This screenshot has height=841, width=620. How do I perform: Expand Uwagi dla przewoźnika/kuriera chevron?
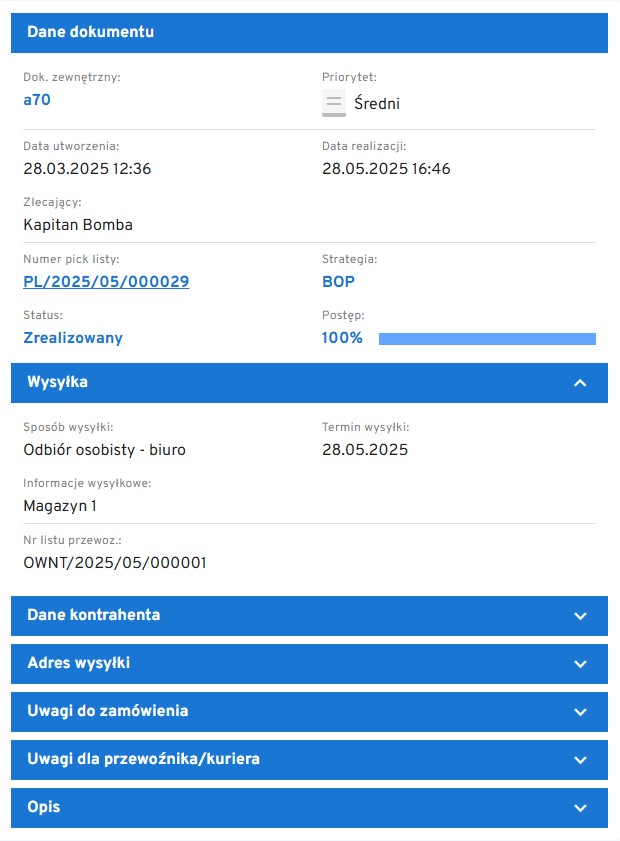tap(580, 759)
